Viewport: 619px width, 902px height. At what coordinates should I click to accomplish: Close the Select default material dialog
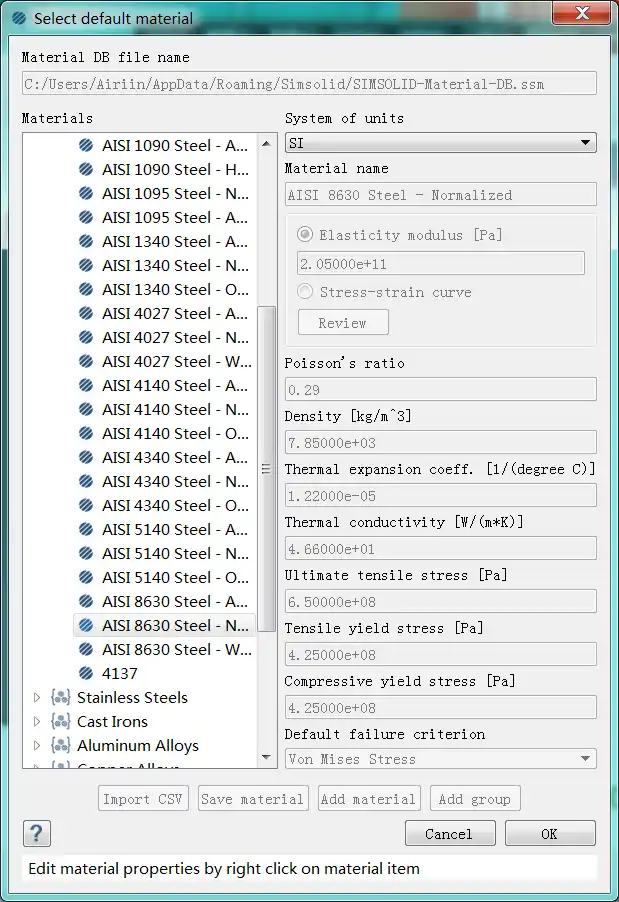[582, 13]
